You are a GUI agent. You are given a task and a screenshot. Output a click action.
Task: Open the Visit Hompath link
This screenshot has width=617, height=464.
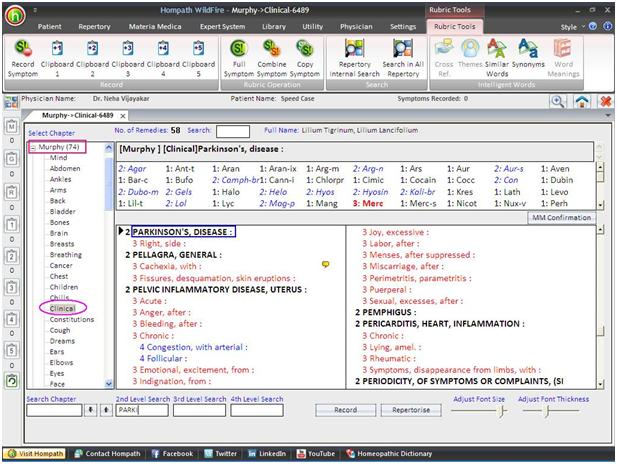(x=36, y=453)
